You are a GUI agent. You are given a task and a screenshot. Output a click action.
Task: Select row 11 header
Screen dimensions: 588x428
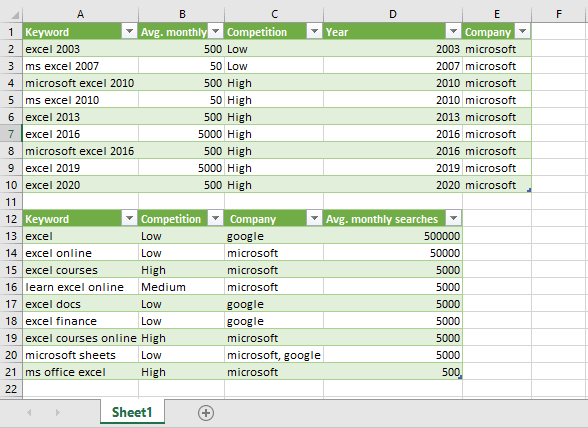[11, 202]
